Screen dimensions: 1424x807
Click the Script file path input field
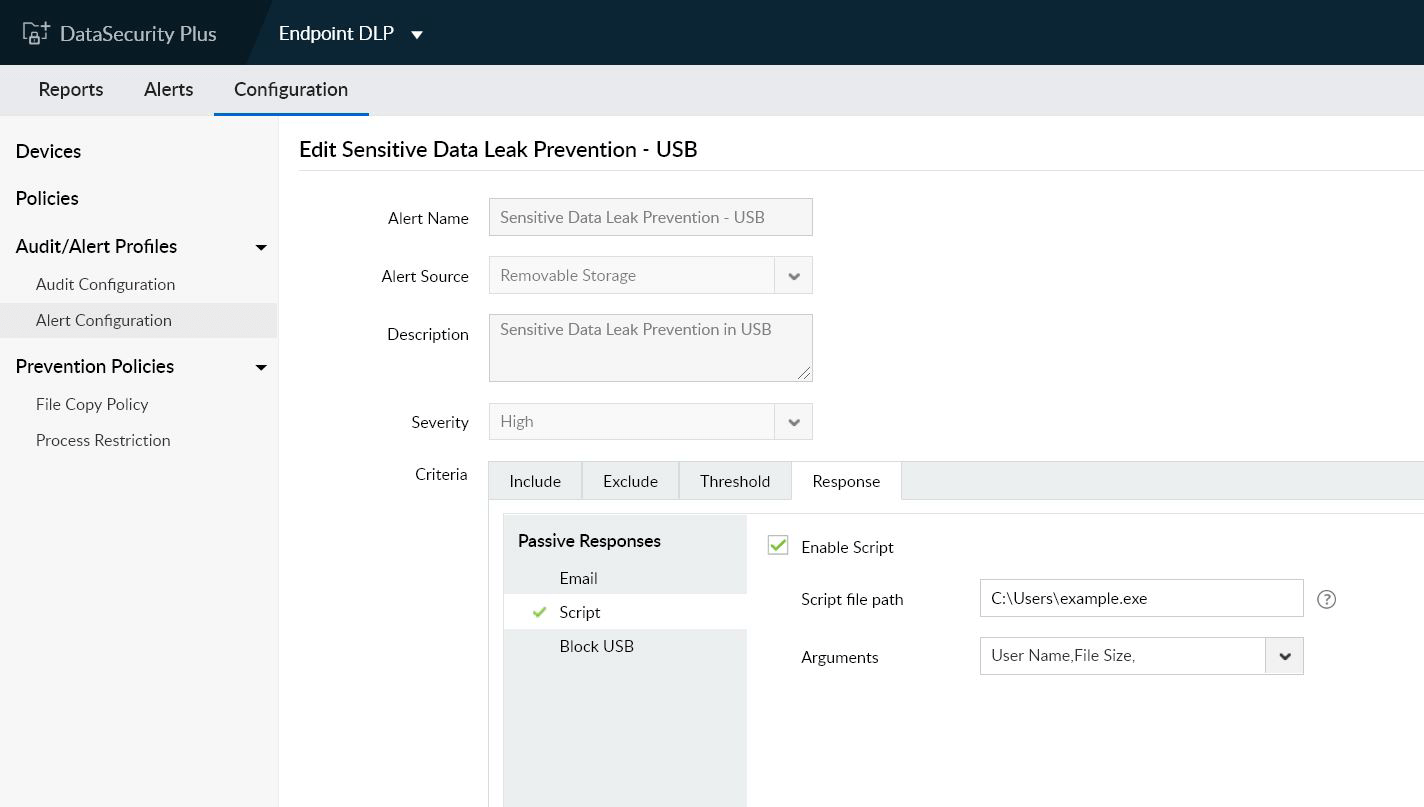coord(1141,598)
